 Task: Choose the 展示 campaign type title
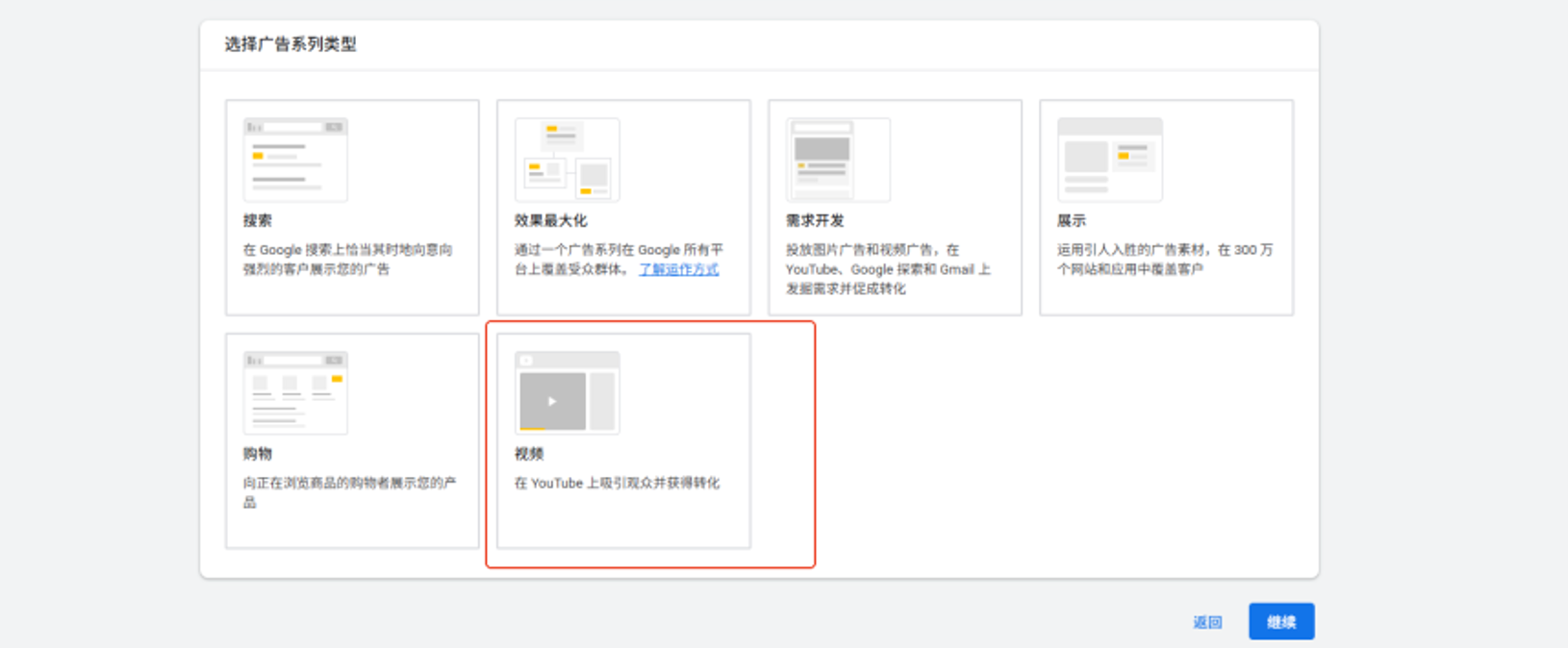tap(1071, 221)
